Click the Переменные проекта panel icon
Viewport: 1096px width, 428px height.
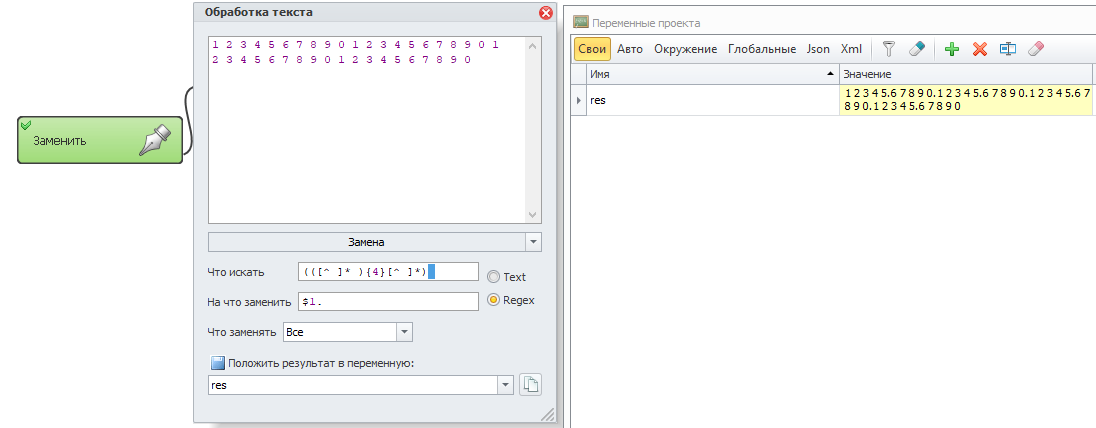pos(580,22)
